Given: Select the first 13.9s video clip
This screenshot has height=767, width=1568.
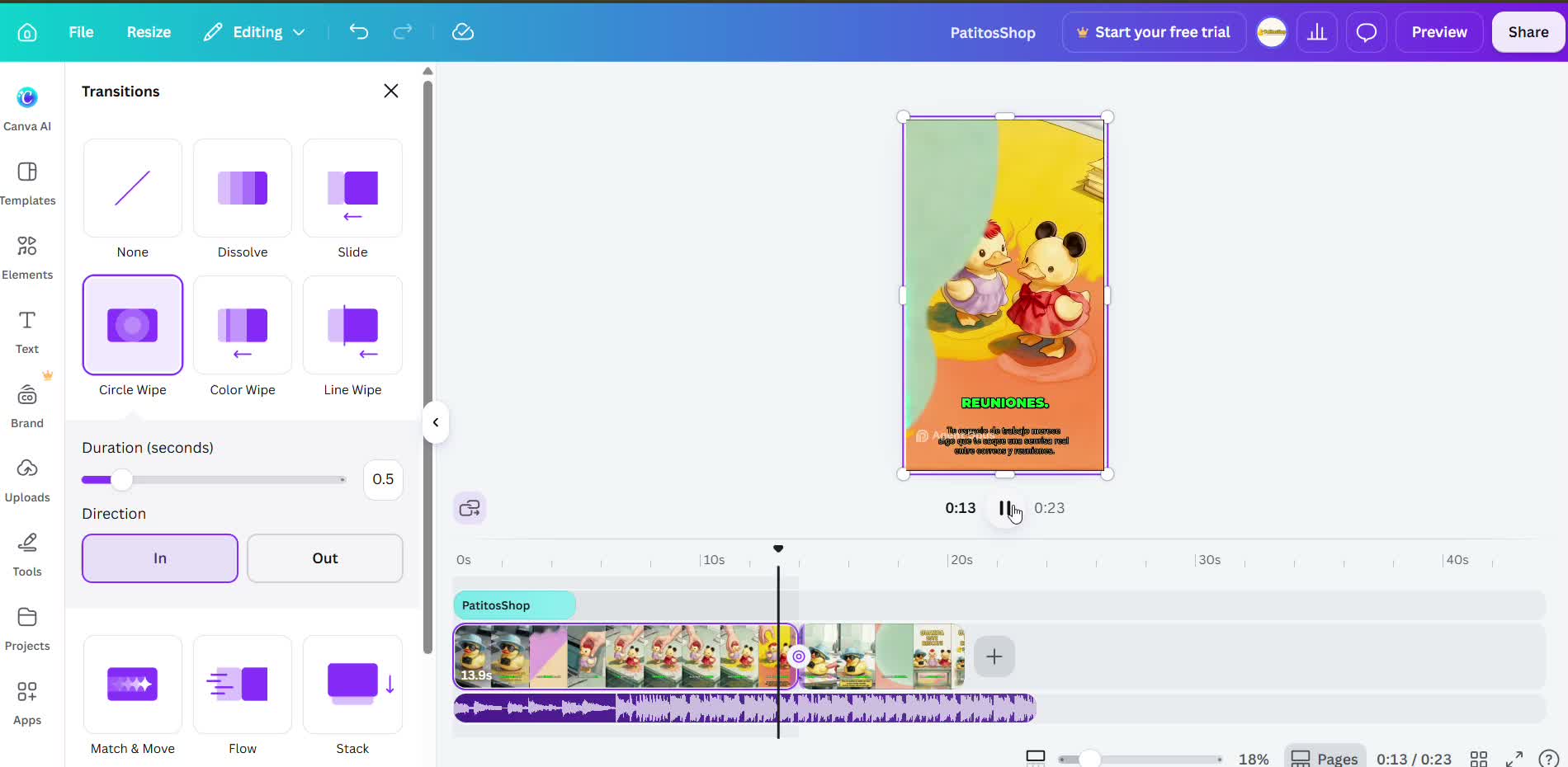Looking at the screenshot, I should (625, 656).
